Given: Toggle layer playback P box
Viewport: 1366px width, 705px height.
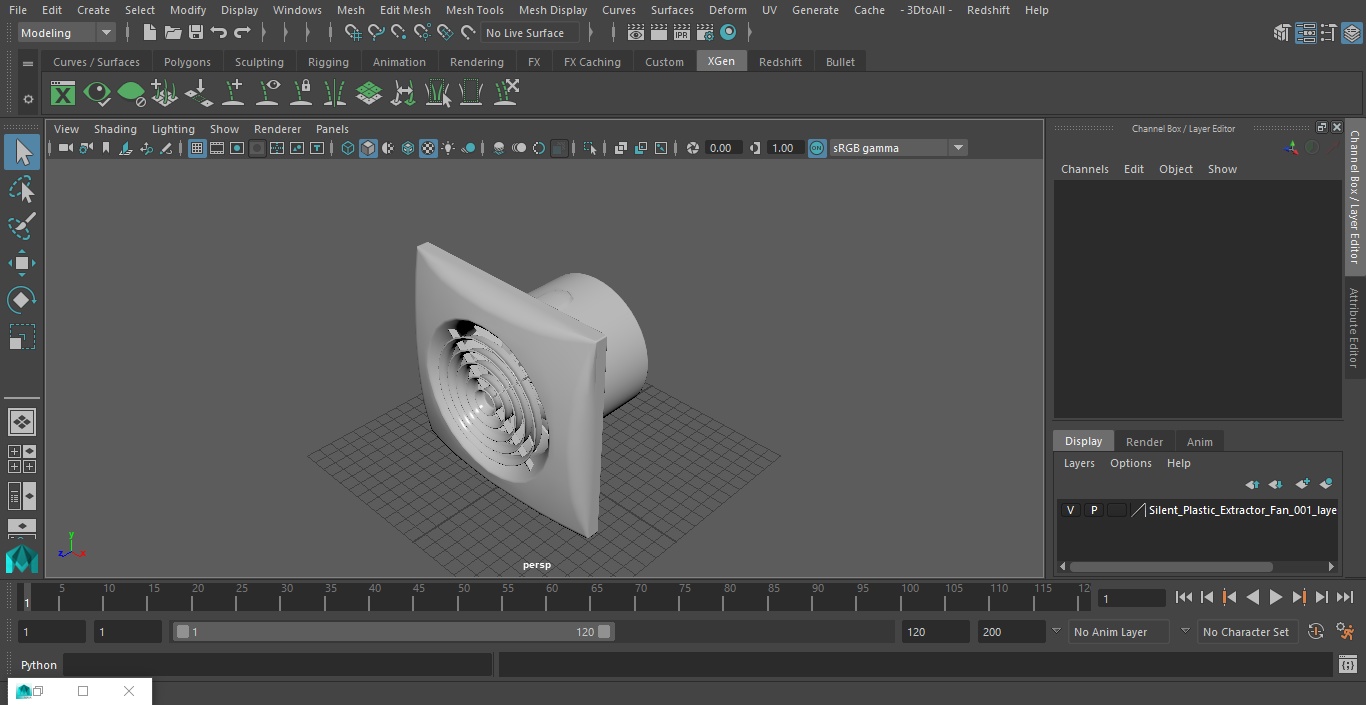Looking at the screenshot, I should pos(1094,510).
